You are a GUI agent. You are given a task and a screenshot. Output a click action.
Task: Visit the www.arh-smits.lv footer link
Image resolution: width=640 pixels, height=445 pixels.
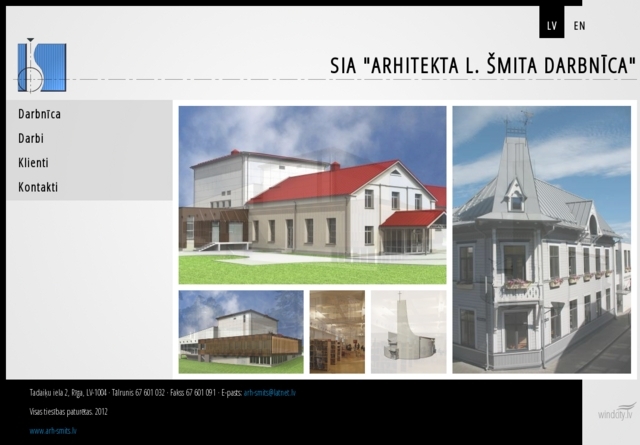pos(53,431)
